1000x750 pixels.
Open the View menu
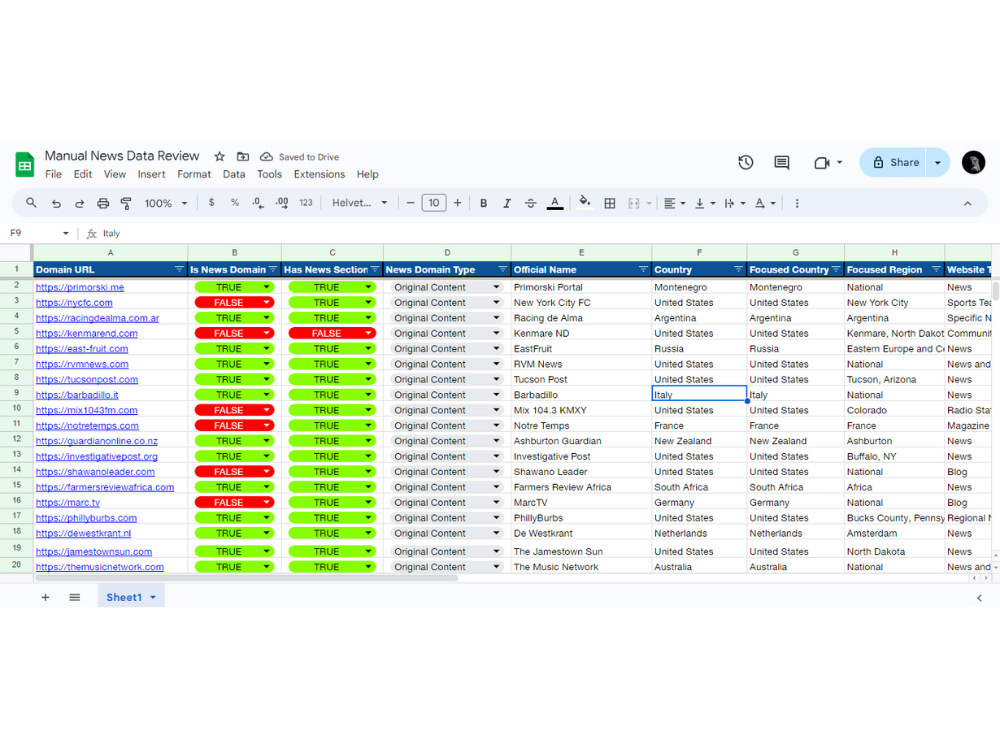[115, 174]
